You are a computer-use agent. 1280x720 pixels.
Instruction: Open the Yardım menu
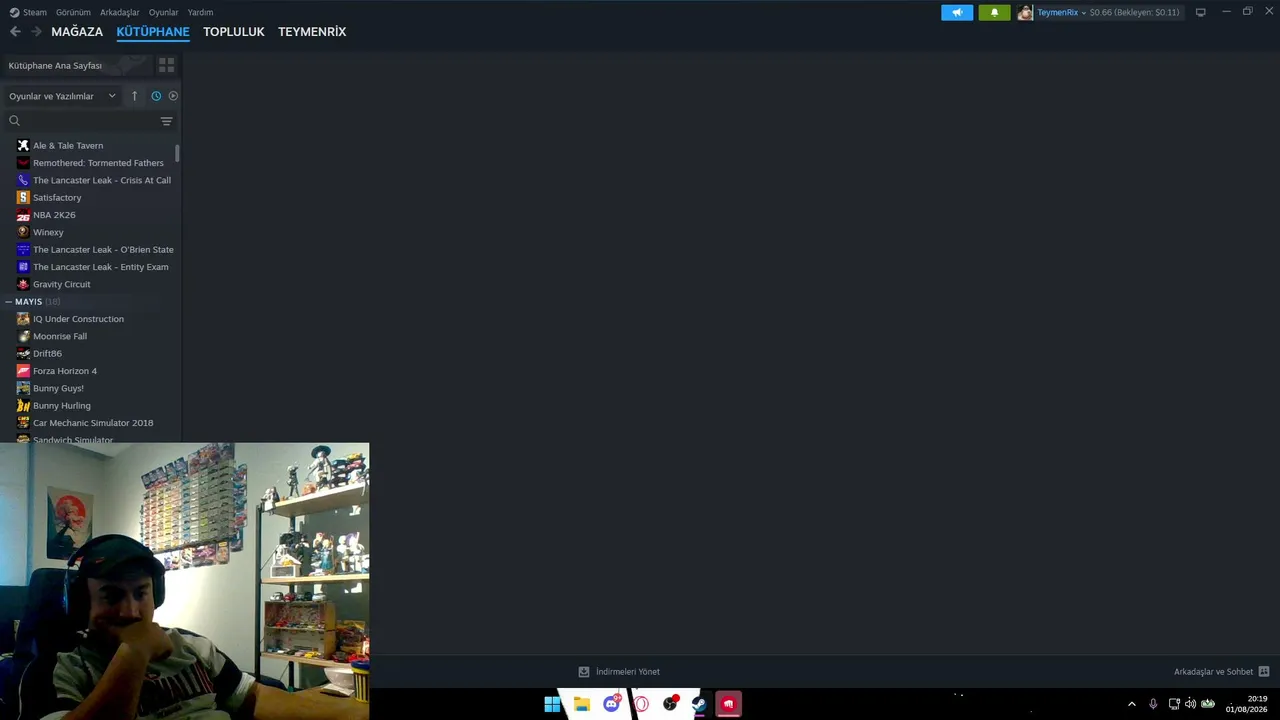point(200,12)
